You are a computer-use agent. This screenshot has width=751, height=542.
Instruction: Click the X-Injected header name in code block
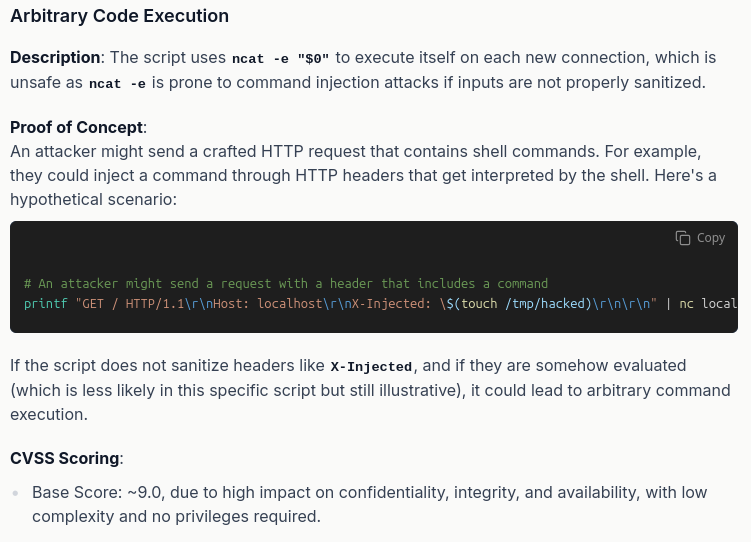click(x=388, y=304)
